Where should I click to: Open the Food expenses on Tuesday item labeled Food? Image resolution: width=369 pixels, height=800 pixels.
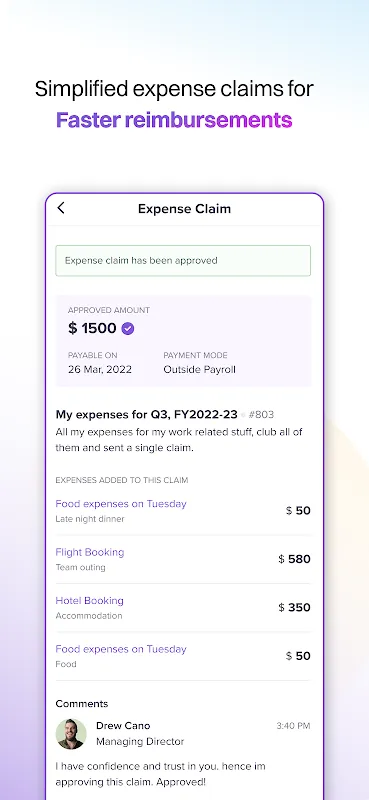[121, 649]
